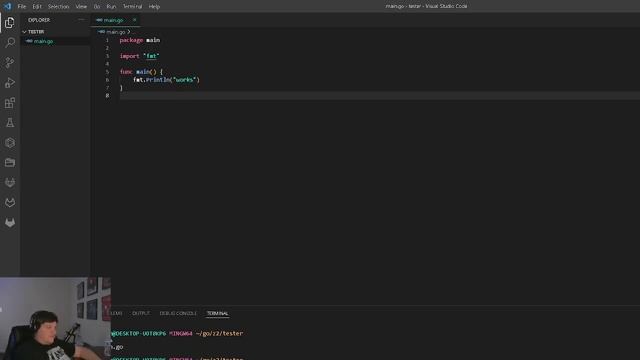Click the VS Code logo icon

point(7,6)
